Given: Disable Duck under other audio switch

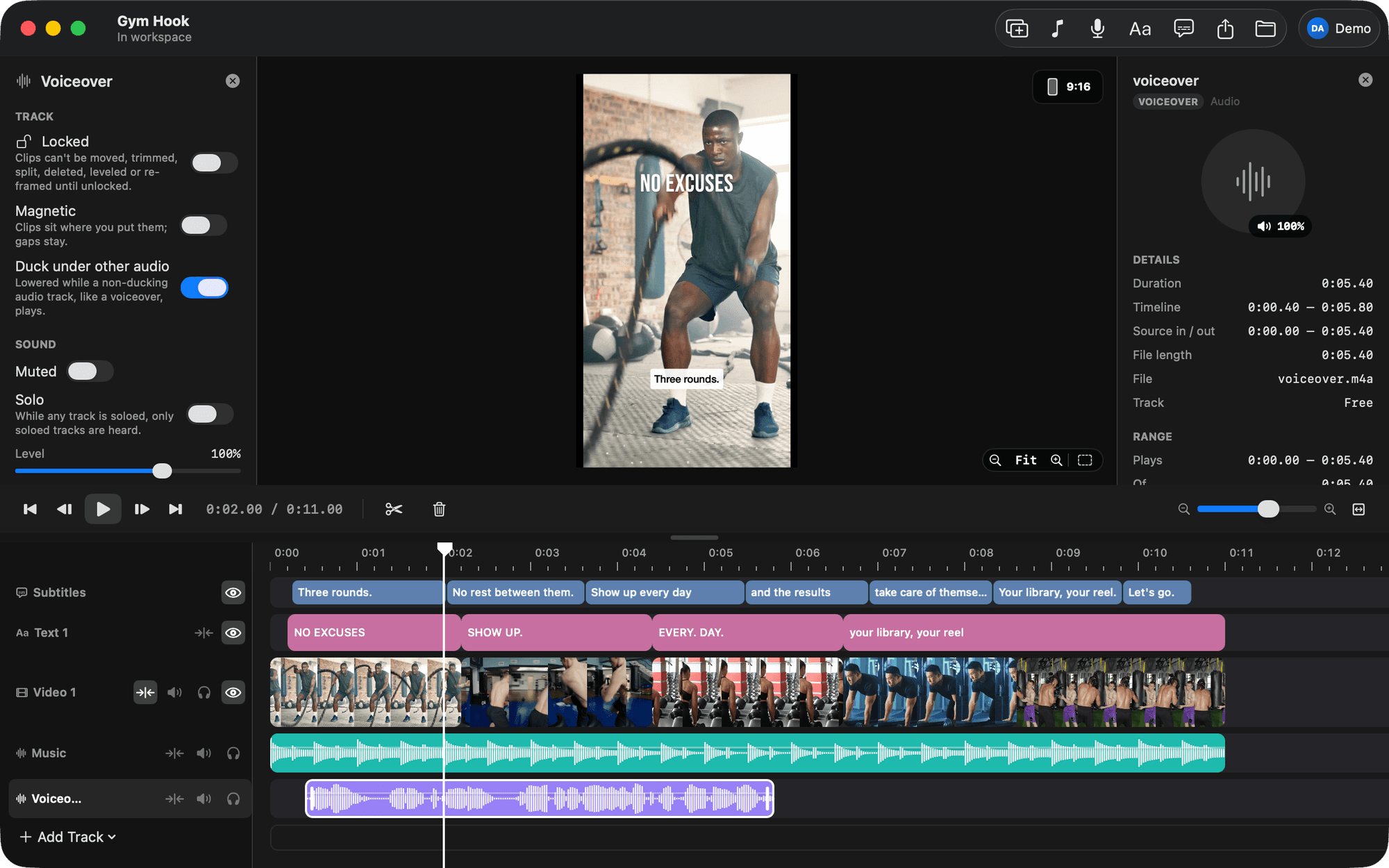Looking at the screenshot, I should [204, 287].
